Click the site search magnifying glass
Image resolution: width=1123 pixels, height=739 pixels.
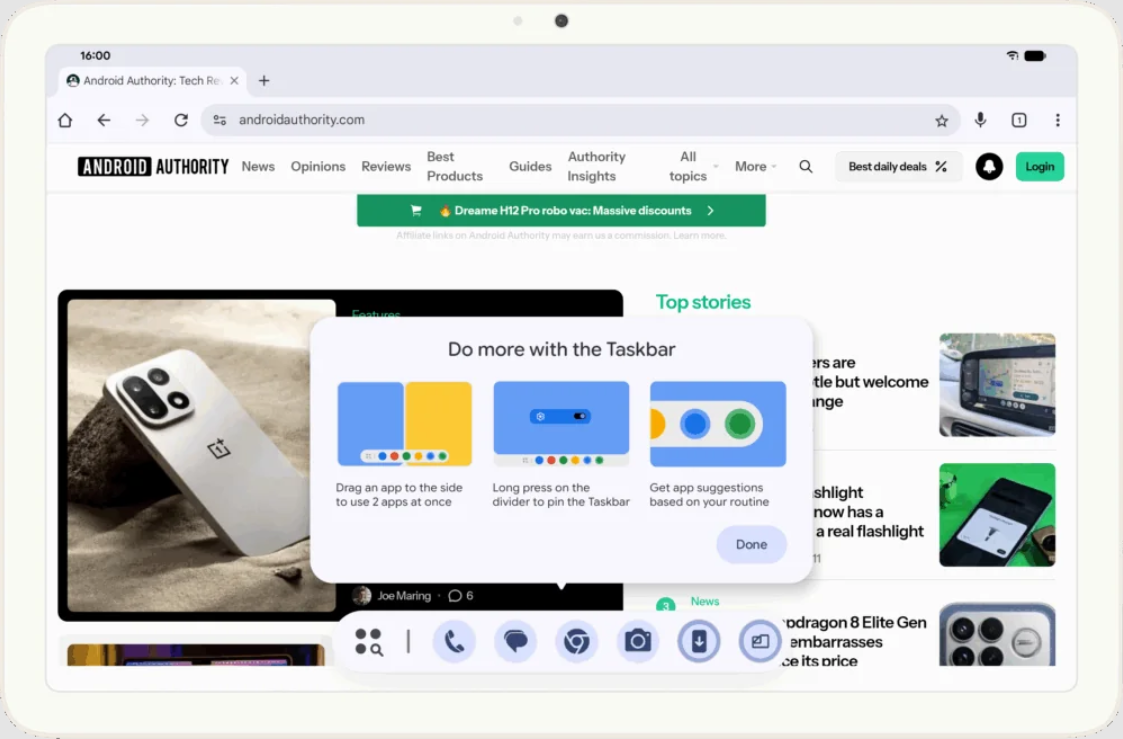pos(806,166)
